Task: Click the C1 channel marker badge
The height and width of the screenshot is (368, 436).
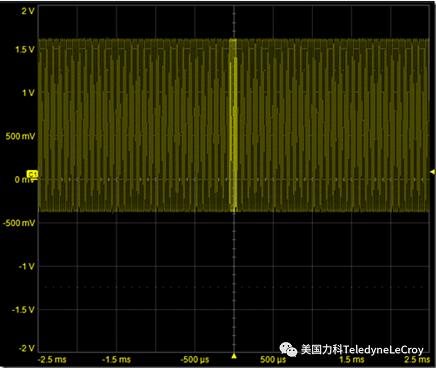Action: coord(32,174)
